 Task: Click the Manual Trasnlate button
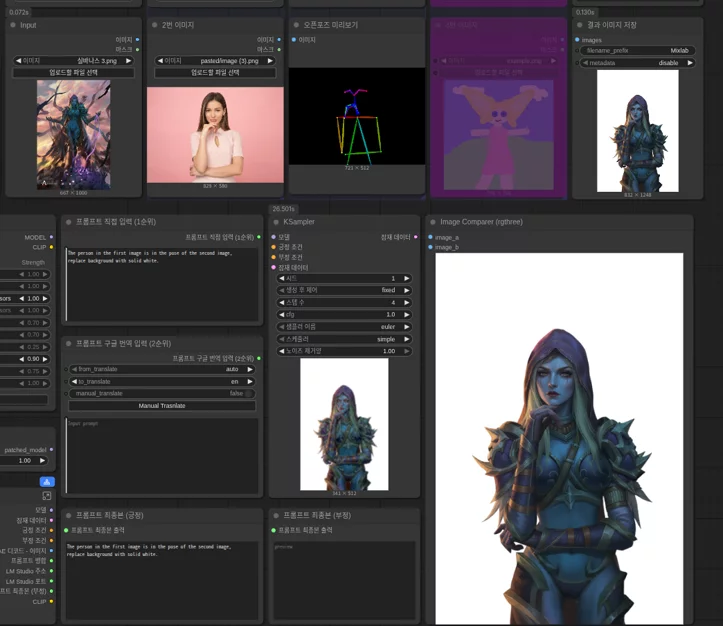point(162,406)
